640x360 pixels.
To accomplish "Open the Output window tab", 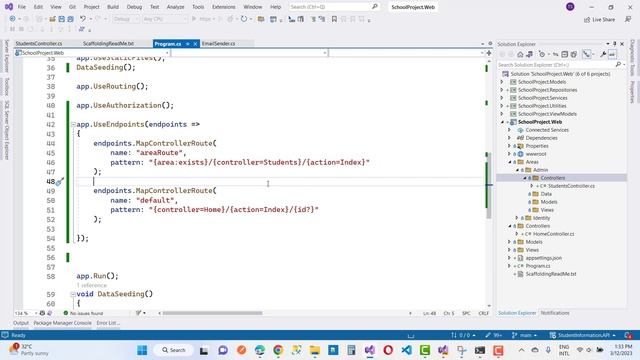I will pos(21,323).
